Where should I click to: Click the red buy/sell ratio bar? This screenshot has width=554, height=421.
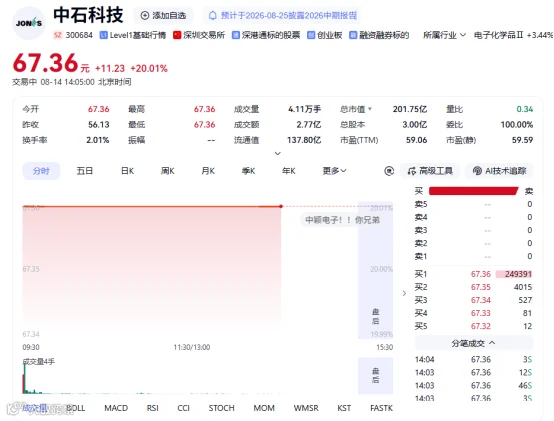pyautogui.click(x=473, y=191)
